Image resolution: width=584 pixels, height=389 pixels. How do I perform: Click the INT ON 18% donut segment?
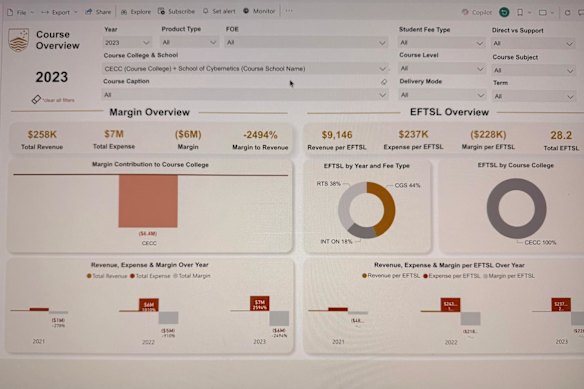(x=362, y=232)
